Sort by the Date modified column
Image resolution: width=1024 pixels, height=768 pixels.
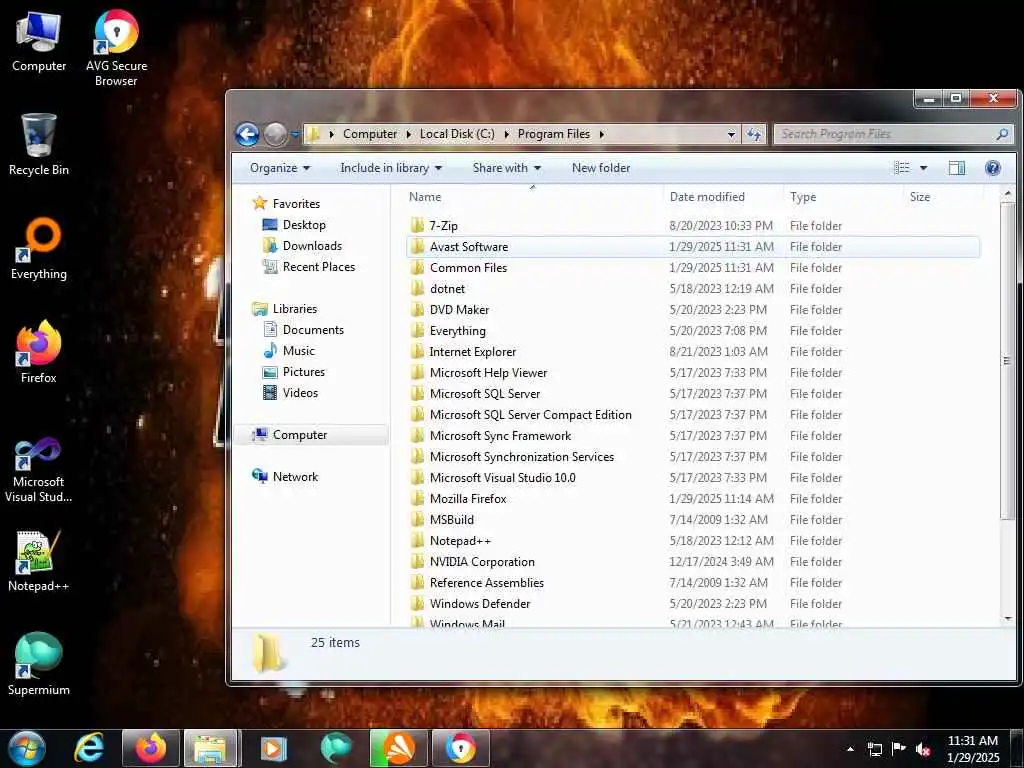tap(722, 197)
